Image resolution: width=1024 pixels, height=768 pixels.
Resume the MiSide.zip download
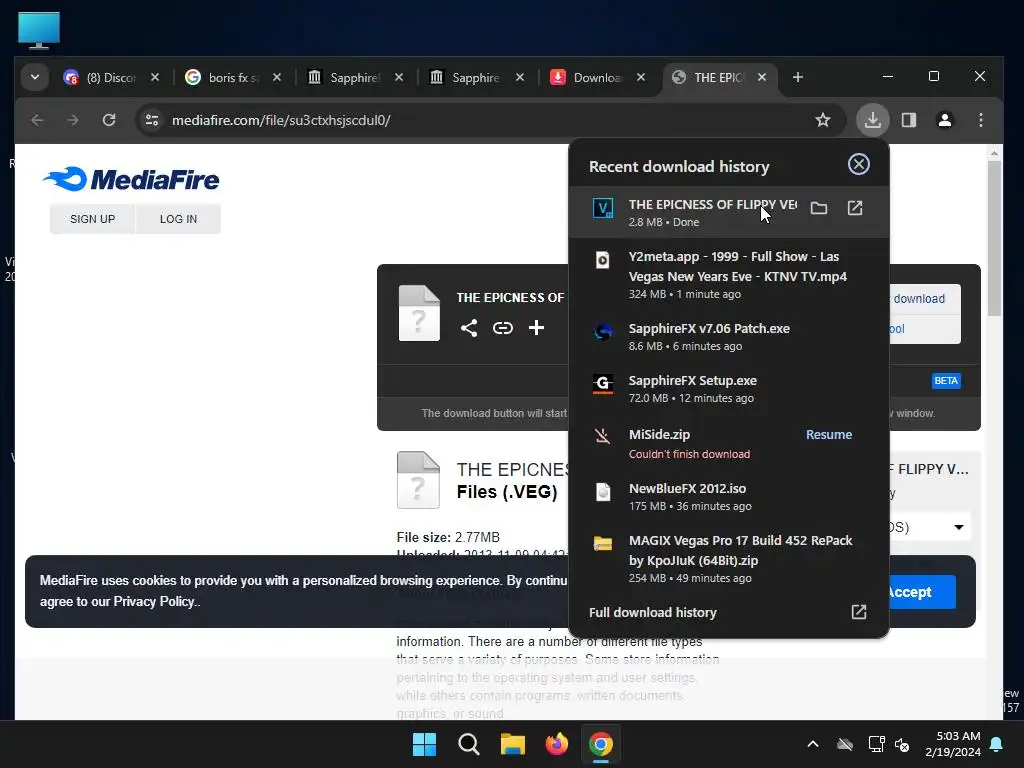829,435
